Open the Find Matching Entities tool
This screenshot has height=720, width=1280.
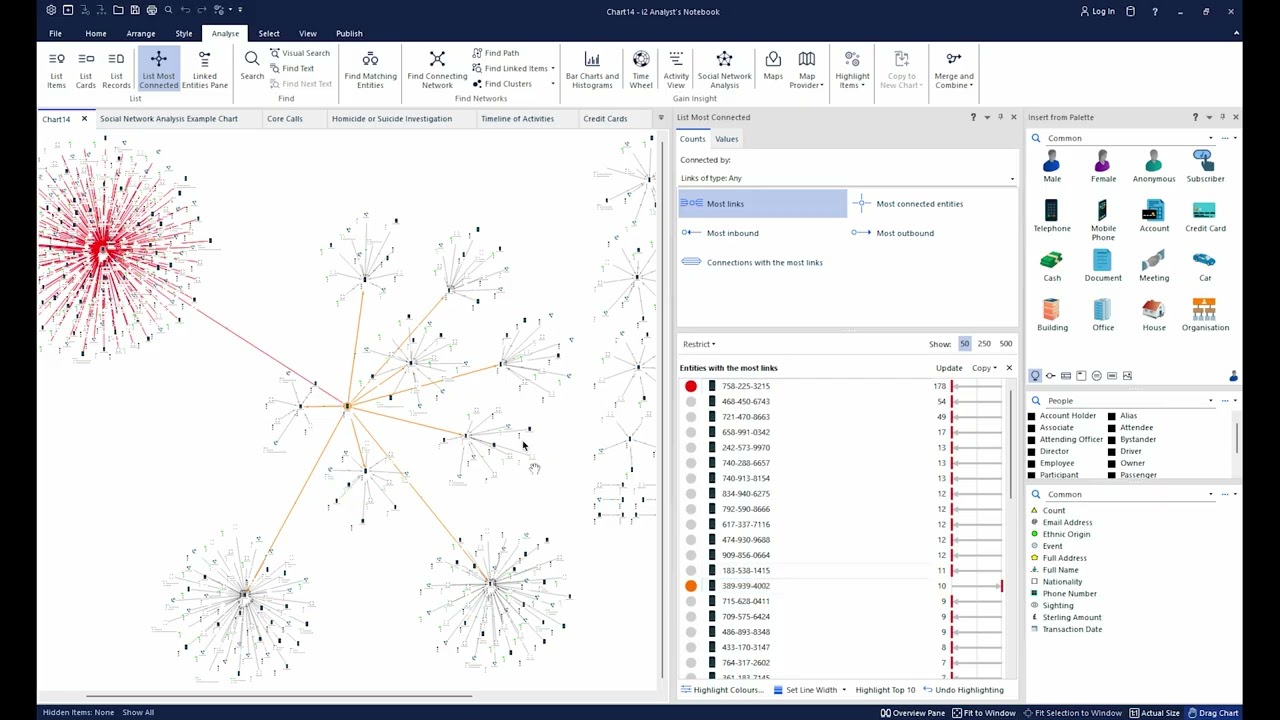click(370, 70)
